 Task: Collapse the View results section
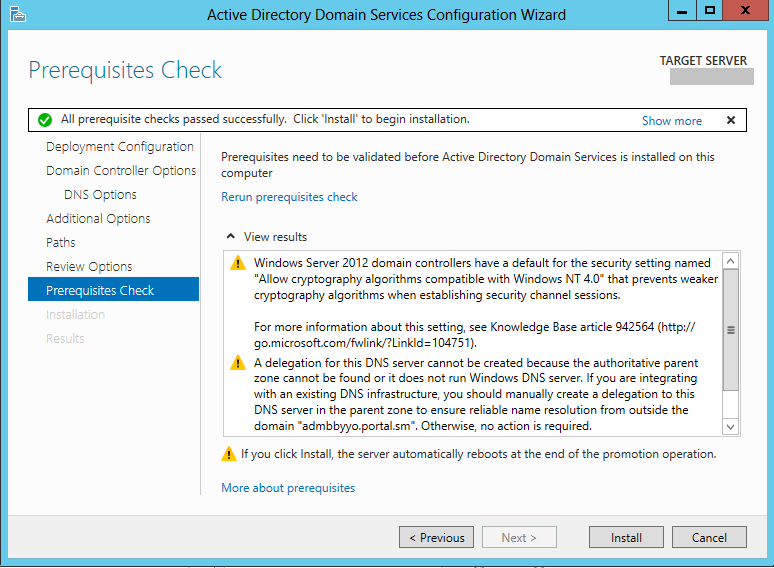(232, 237)
